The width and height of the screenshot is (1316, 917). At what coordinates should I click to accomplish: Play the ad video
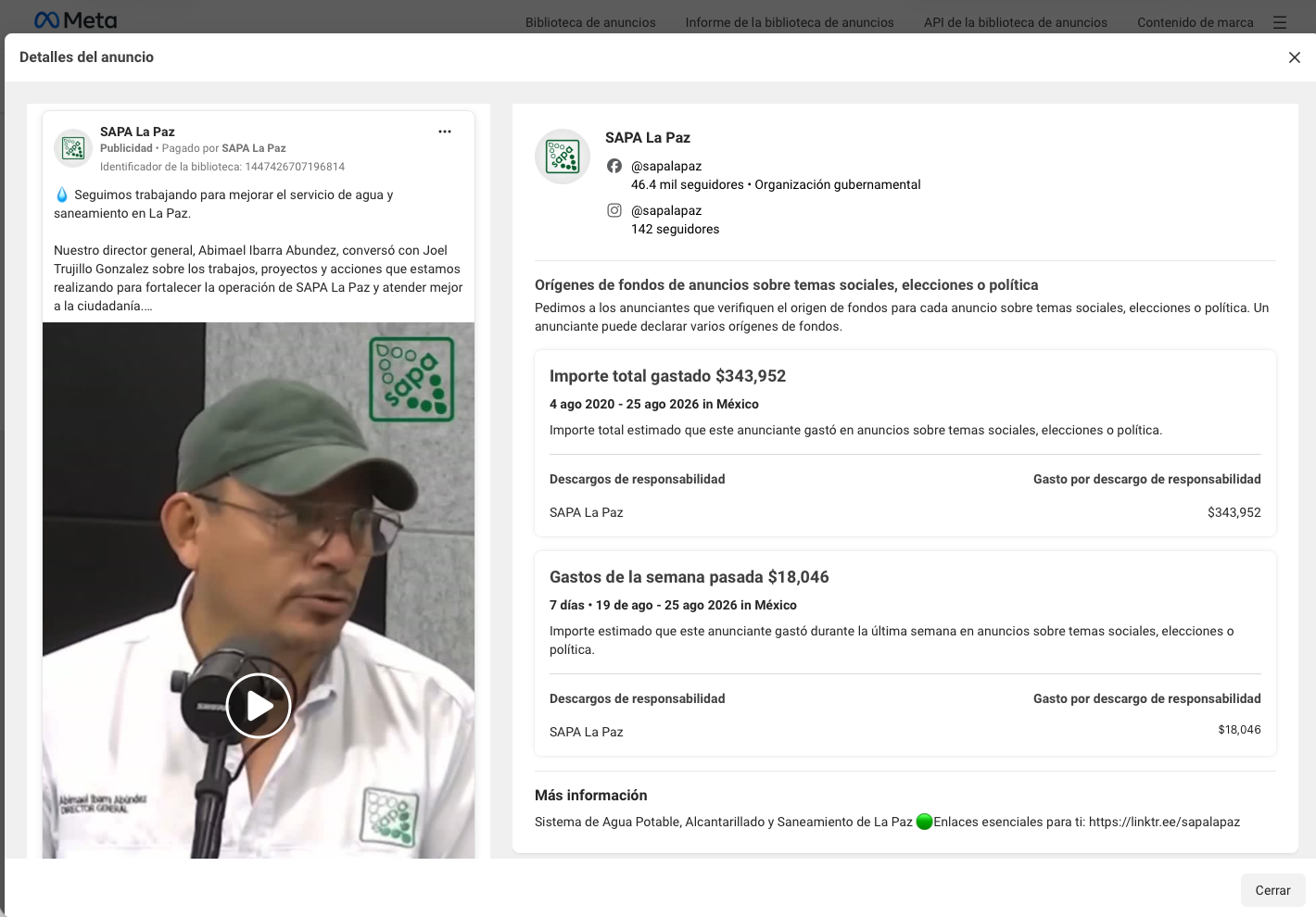[x=259, y=706]
